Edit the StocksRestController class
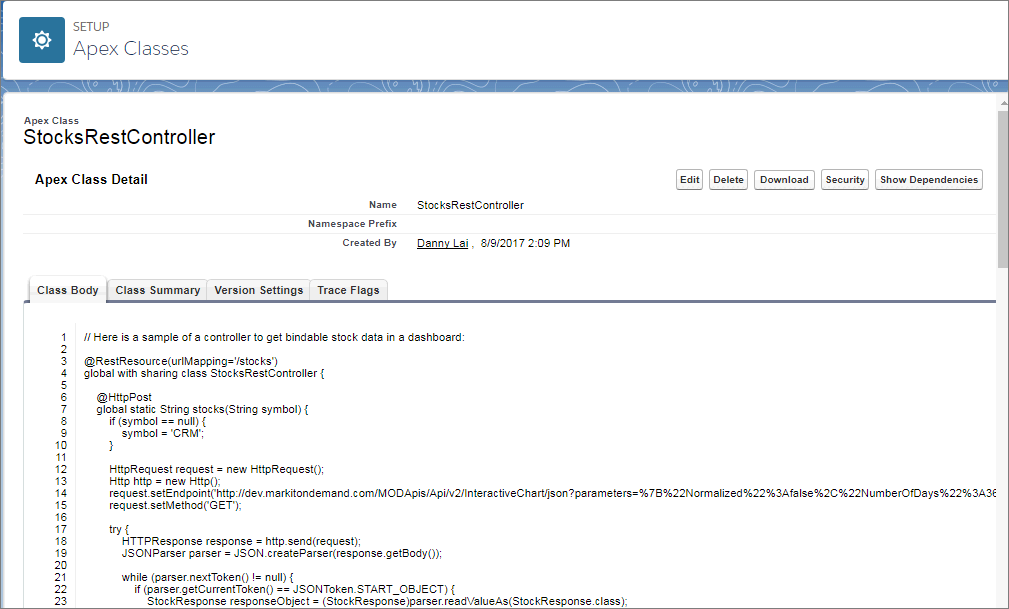 689,179
